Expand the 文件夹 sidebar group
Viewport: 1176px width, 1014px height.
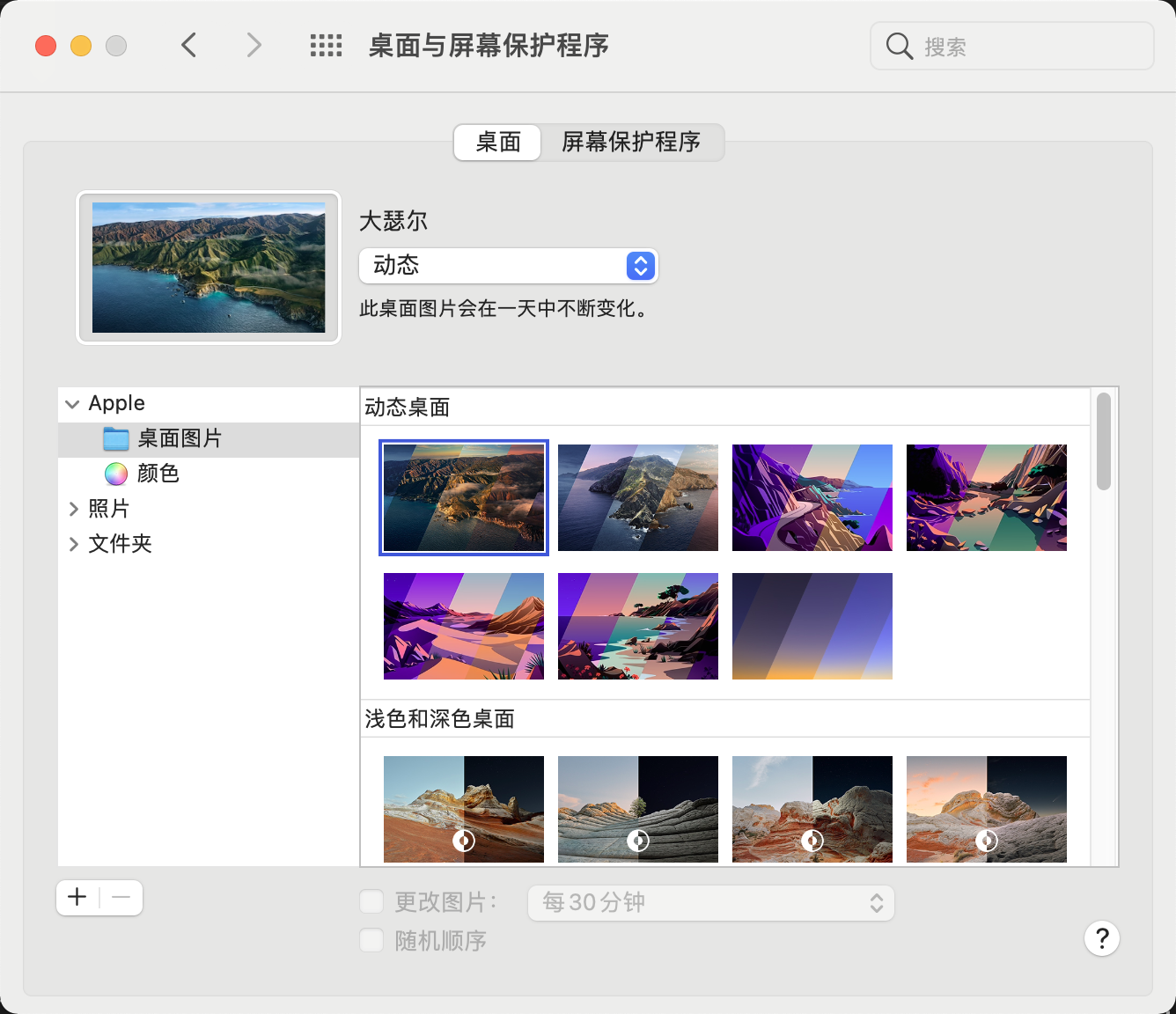pyautogui.click(x=73, y=544)
